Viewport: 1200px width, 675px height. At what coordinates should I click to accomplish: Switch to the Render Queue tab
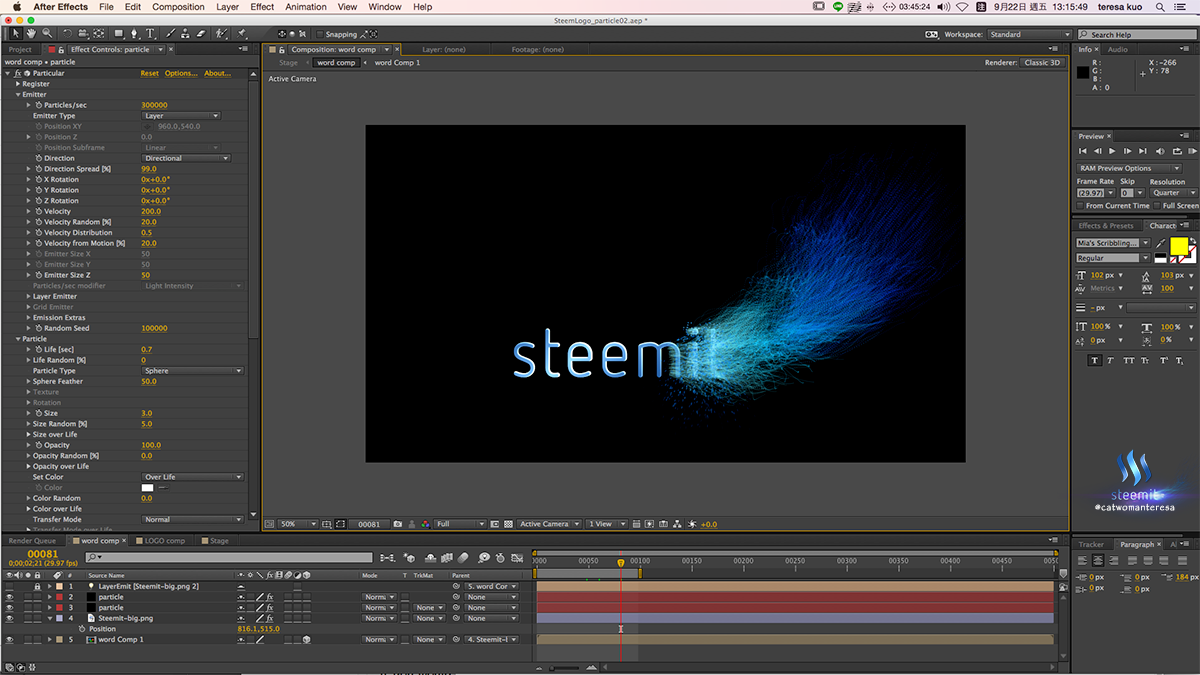(32, 541)
